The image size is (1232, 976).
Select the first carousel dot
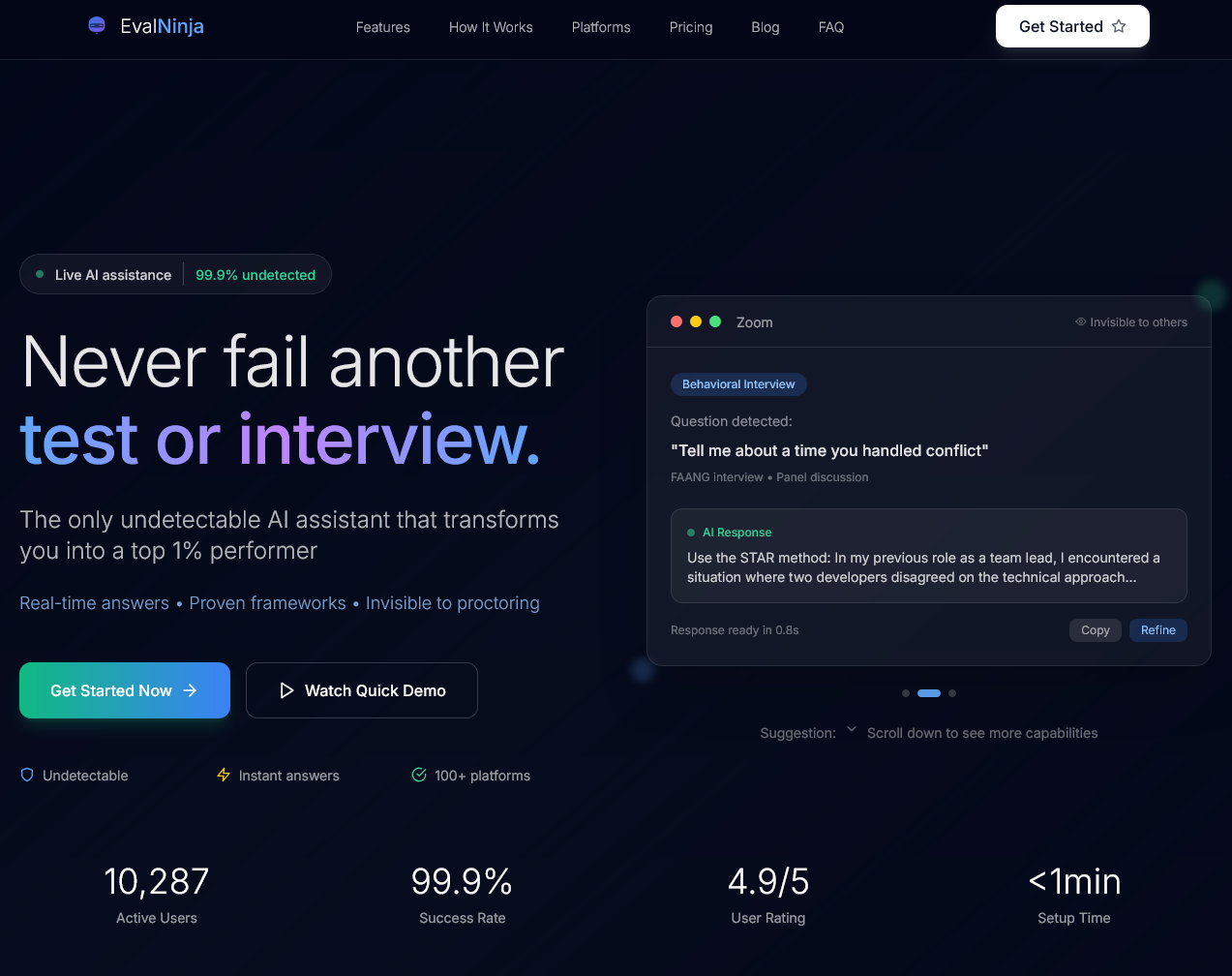[906, 693]
